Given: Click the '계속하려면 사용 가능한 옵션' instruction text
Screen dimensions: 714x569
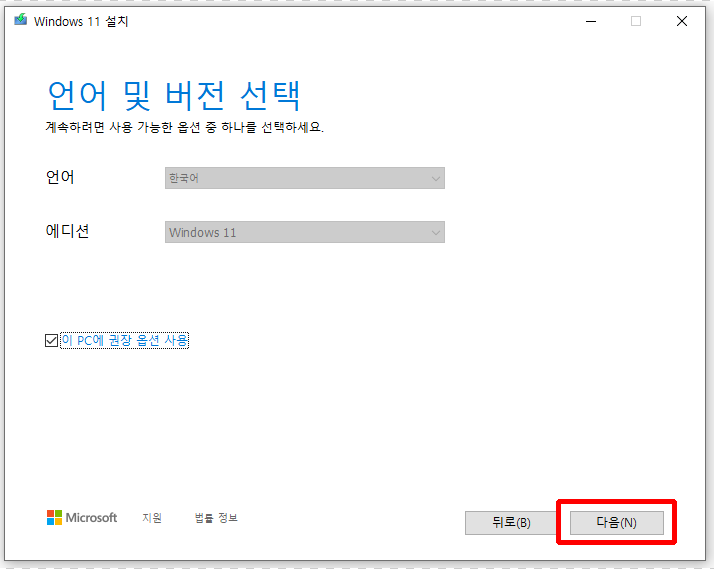Looking at the screenshot, I should (x=184, y=127).
